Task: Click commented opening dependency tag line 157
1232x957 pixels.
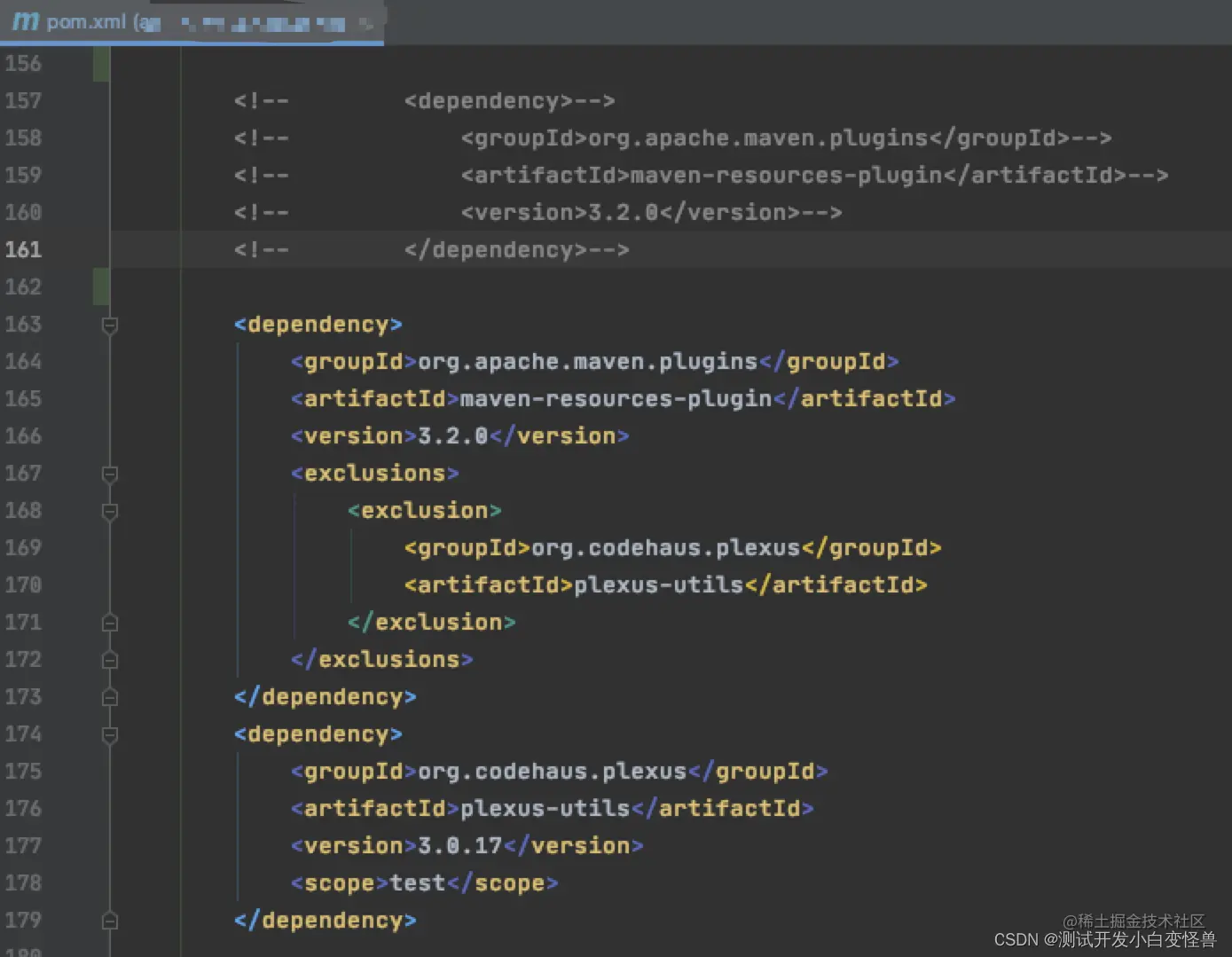Action: 509,101
